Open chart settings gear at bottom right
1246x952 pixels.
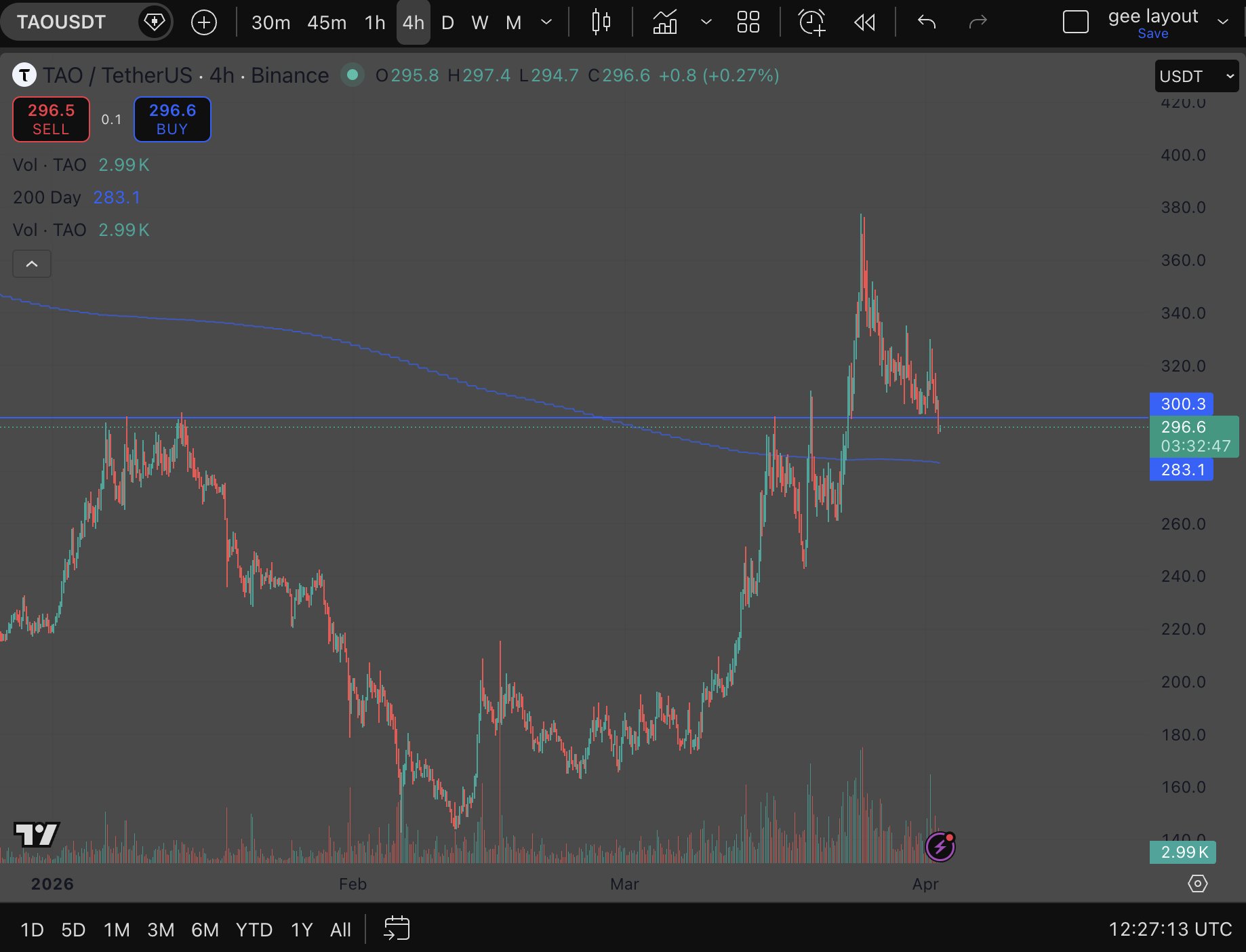1198,884
